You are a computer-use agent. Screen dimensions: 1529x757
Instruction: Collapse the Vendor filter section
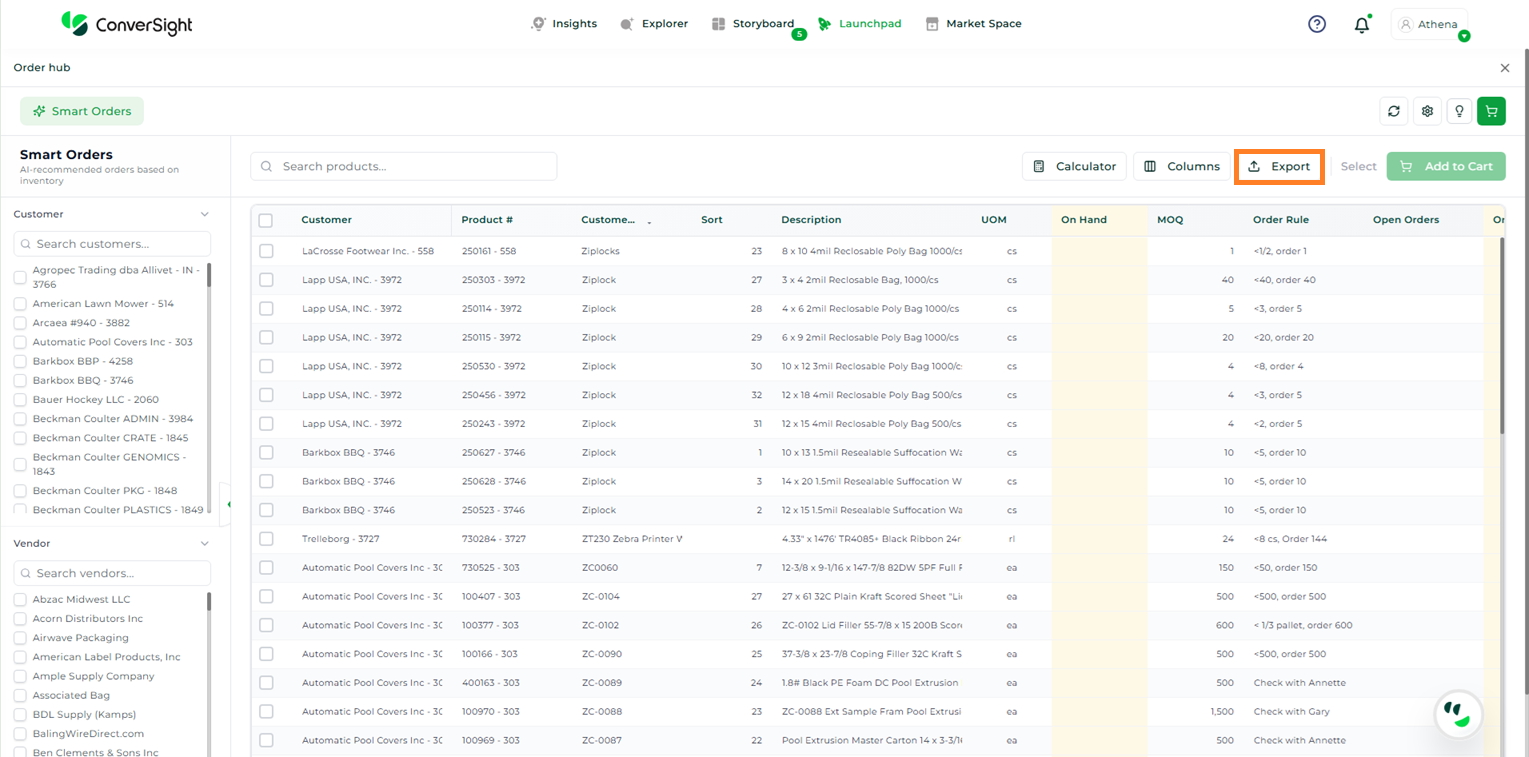(x=205, y=544)
